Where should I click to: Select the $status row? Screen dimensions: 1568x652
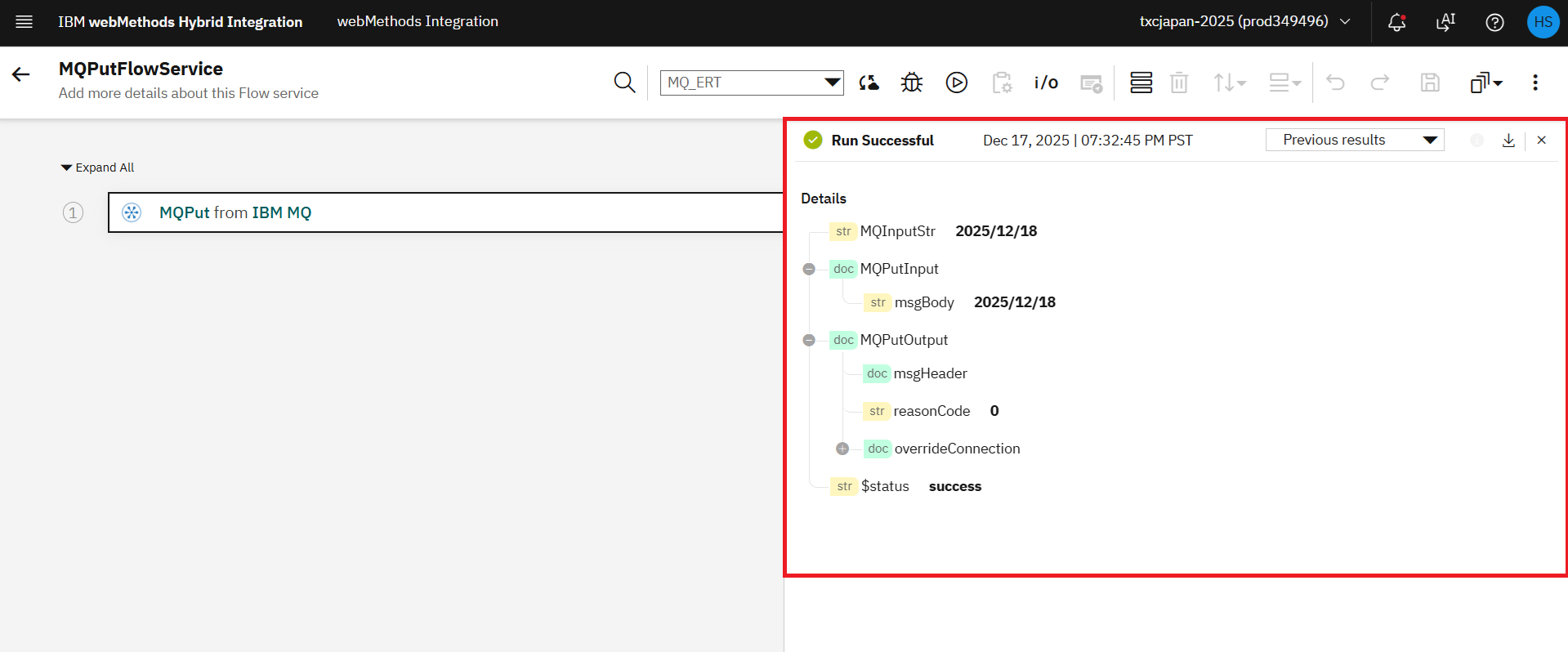[x=905, y=486]
